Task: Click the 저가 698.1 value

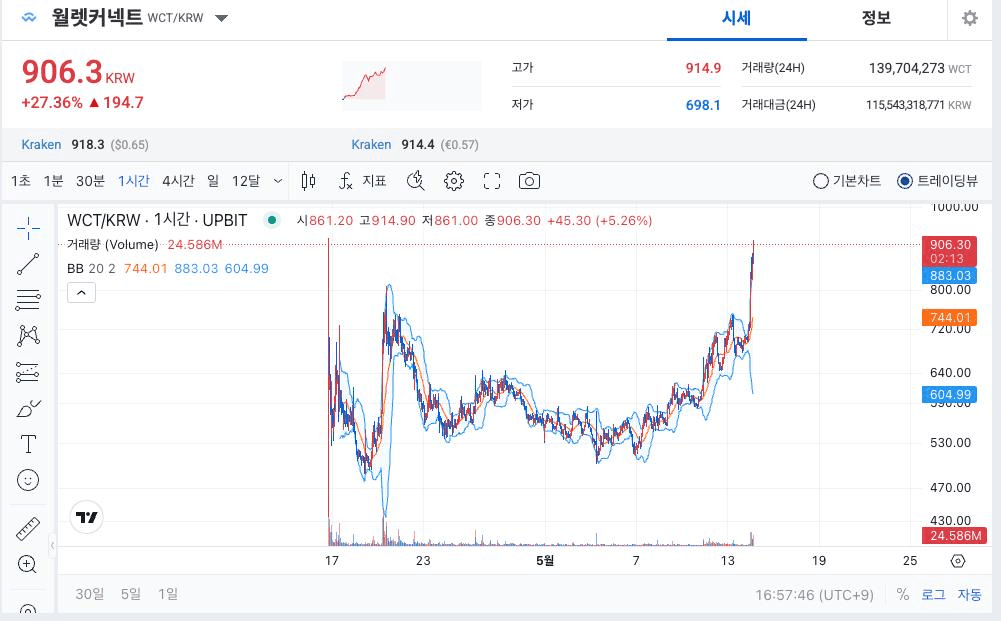Action: (x=703, y=105)
